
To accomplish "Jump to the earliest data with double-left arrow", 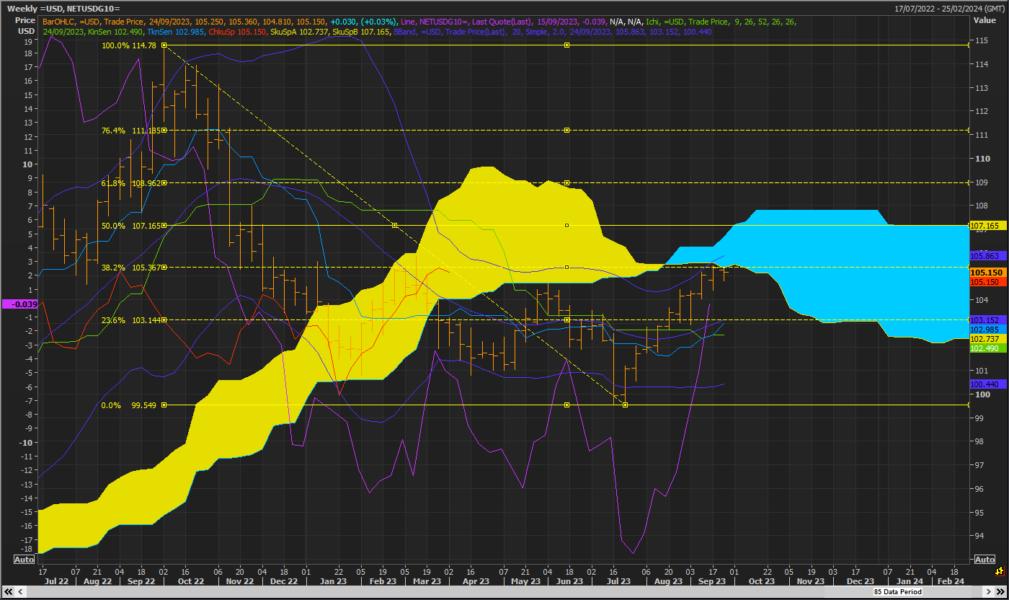I will click(x=8, y=591).
